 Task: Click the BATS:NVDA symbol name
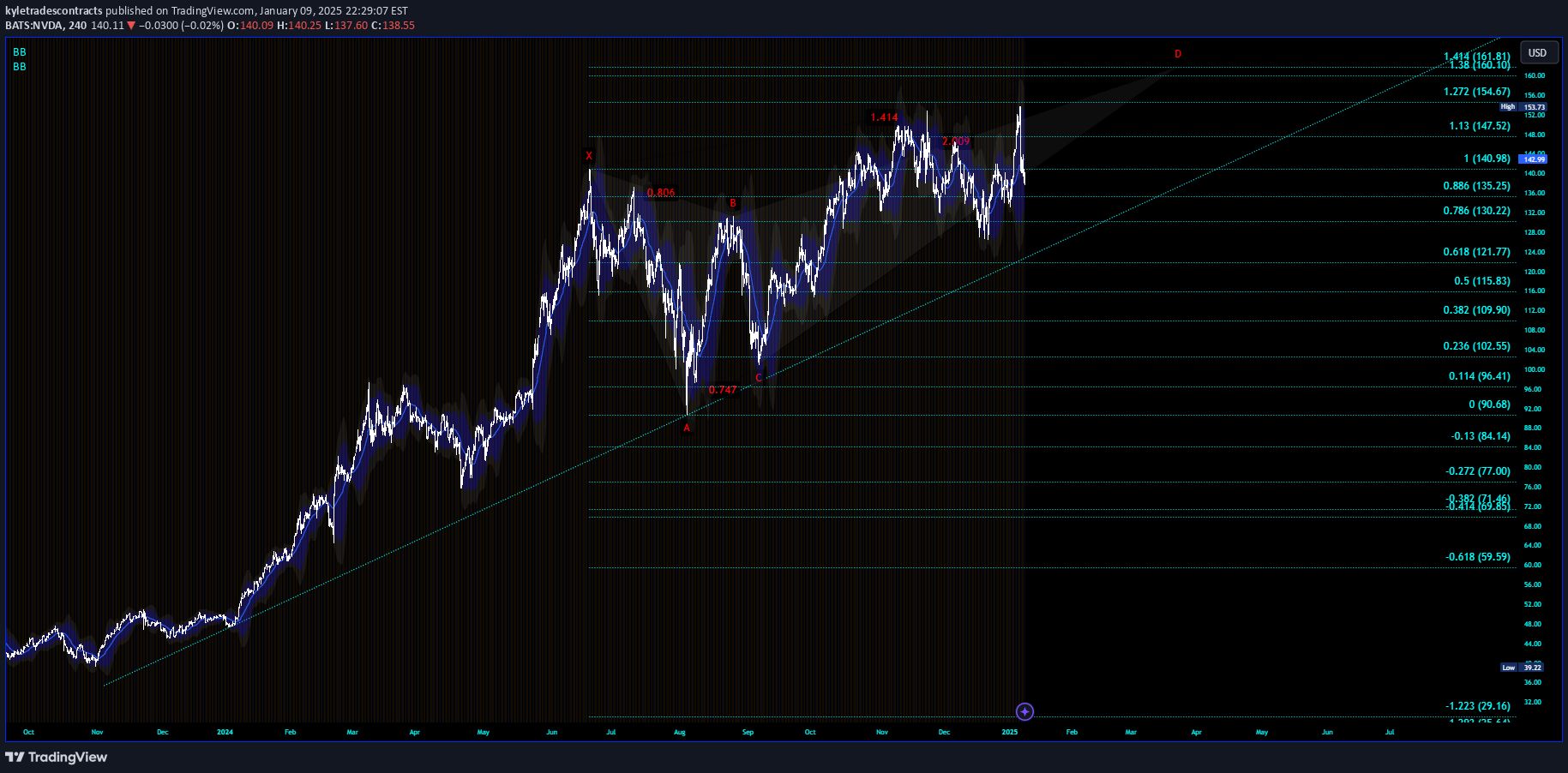point(34,26)
